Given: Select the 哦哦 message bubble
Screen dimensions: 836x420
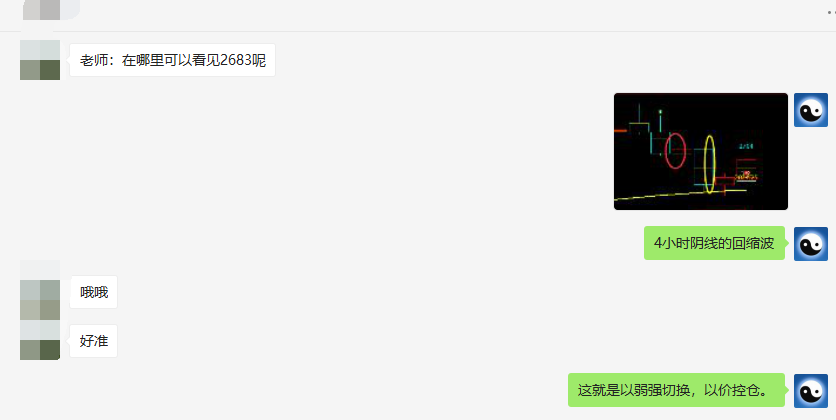Looking at the screenshot, I should [94, 292].
